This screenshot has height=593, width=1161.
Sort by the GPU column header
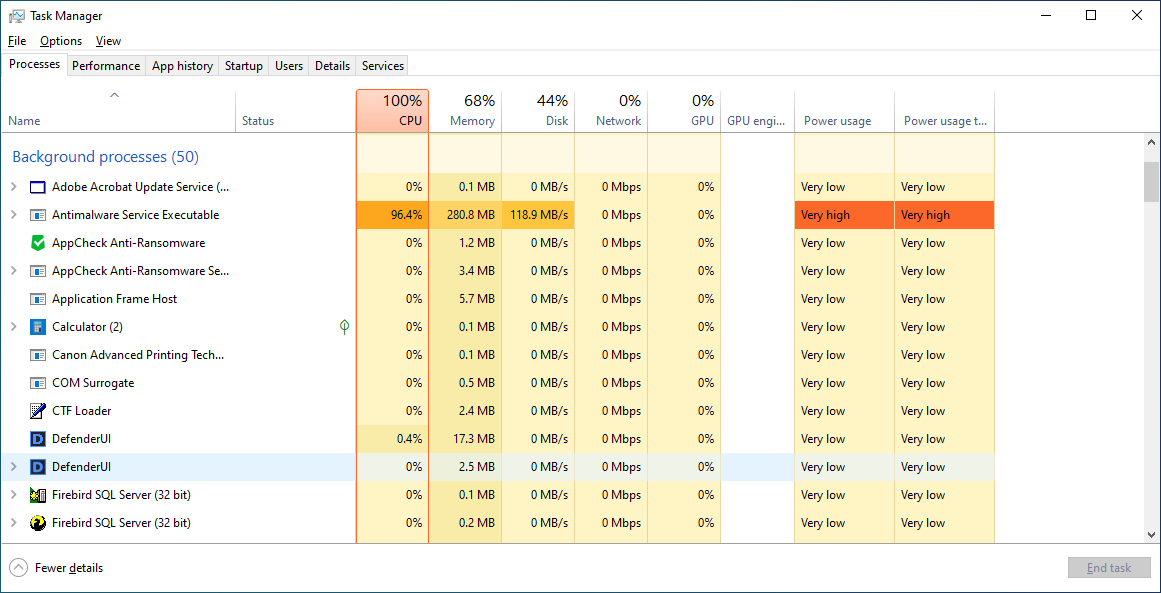coord(684,111)
